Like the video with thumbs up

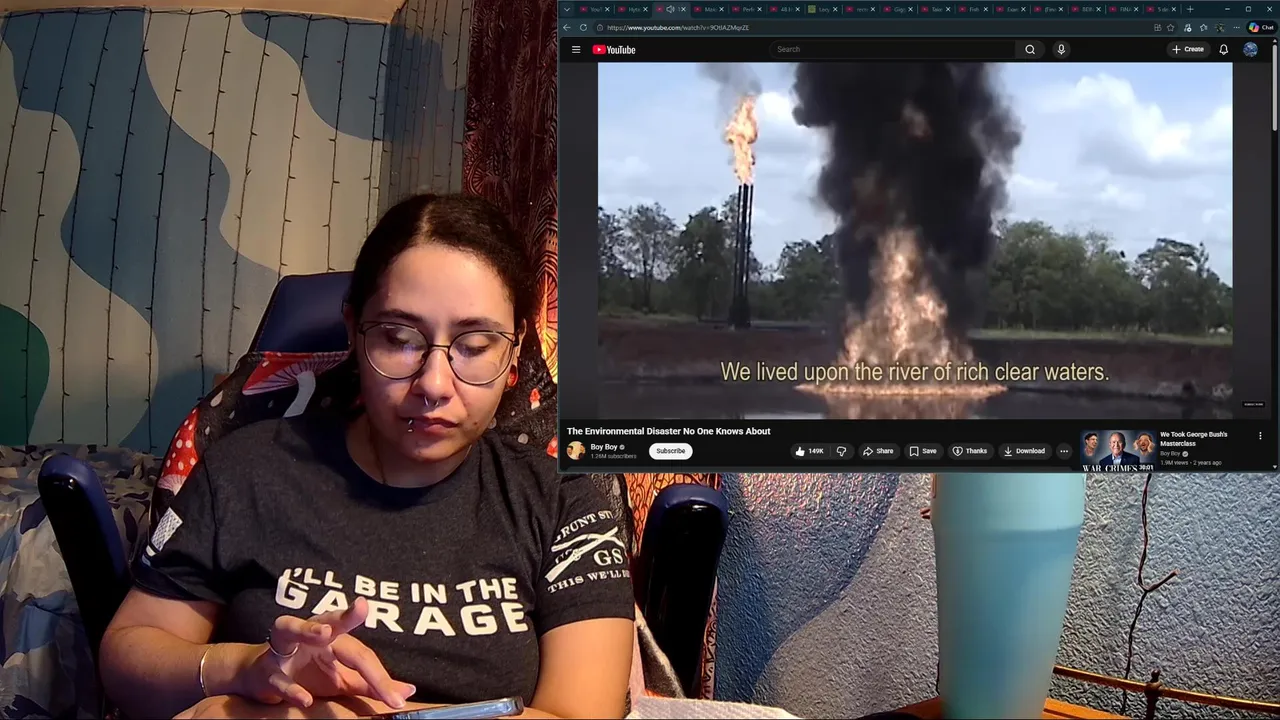tap(809, 451)
